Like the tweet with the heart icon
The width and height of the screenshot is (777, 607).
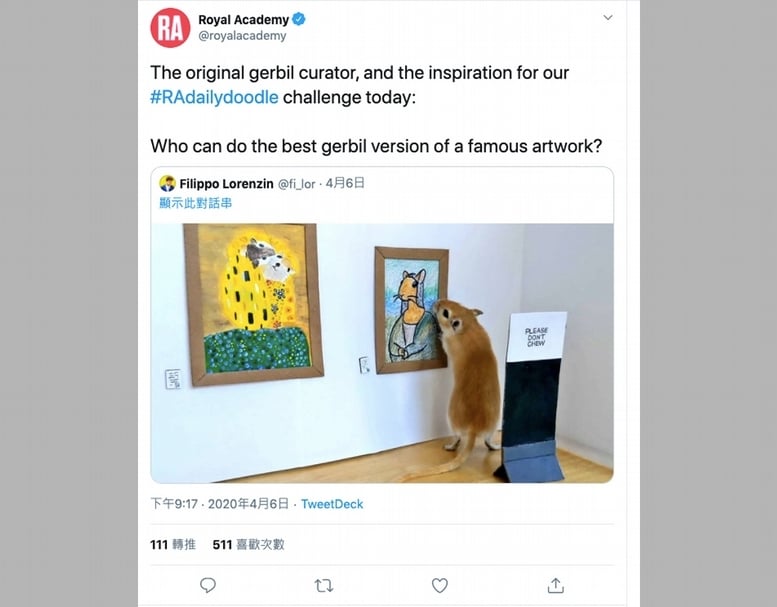click(x=440, y=586)
